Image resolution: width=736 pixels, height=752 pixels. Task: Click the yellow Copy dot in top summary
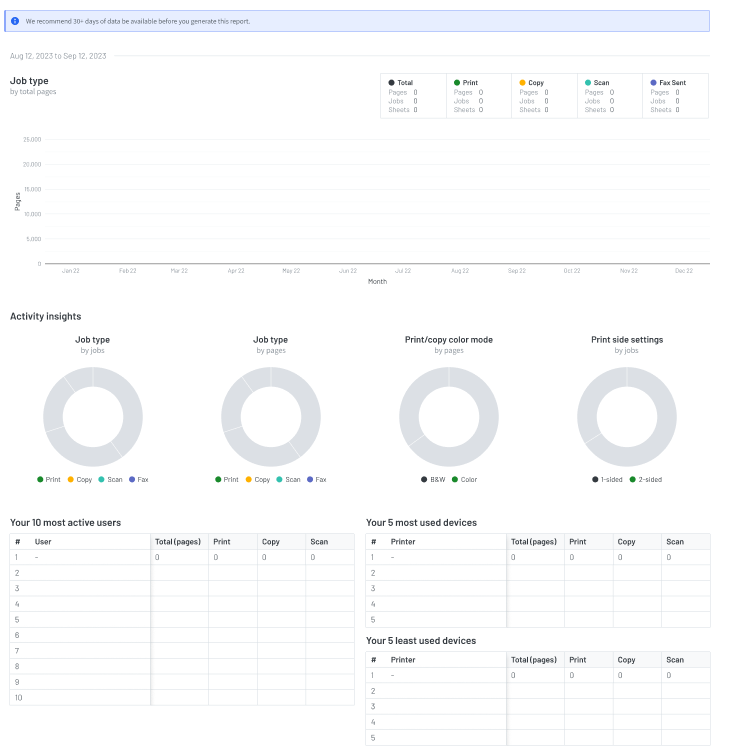tap(522, 83)
